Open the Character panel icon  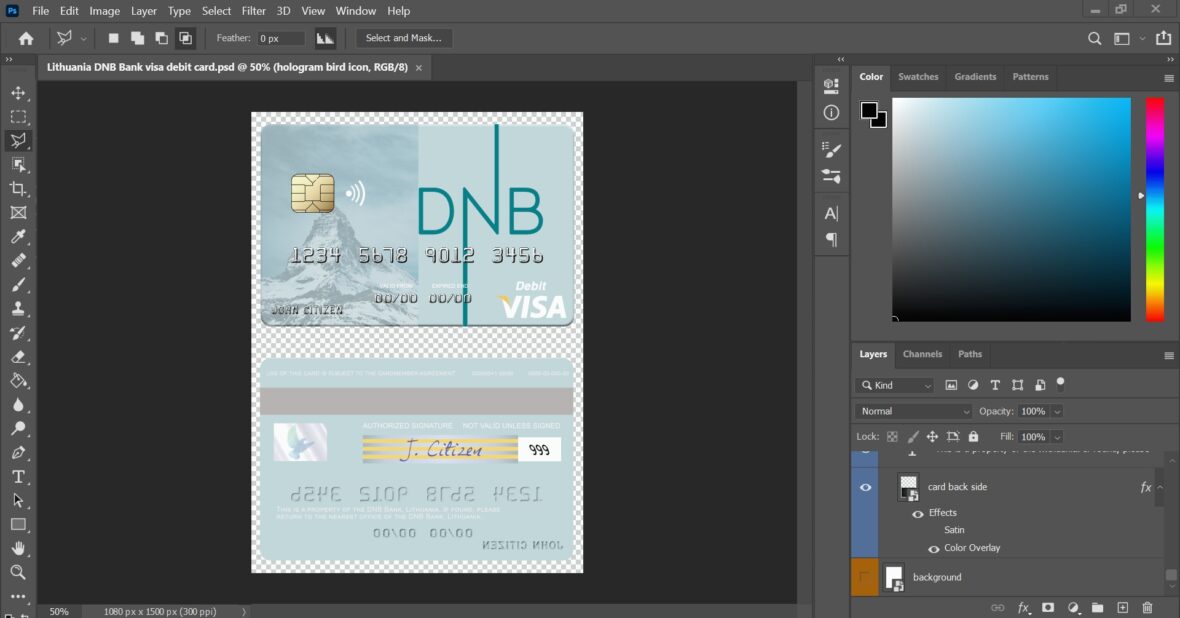[830, 212]
